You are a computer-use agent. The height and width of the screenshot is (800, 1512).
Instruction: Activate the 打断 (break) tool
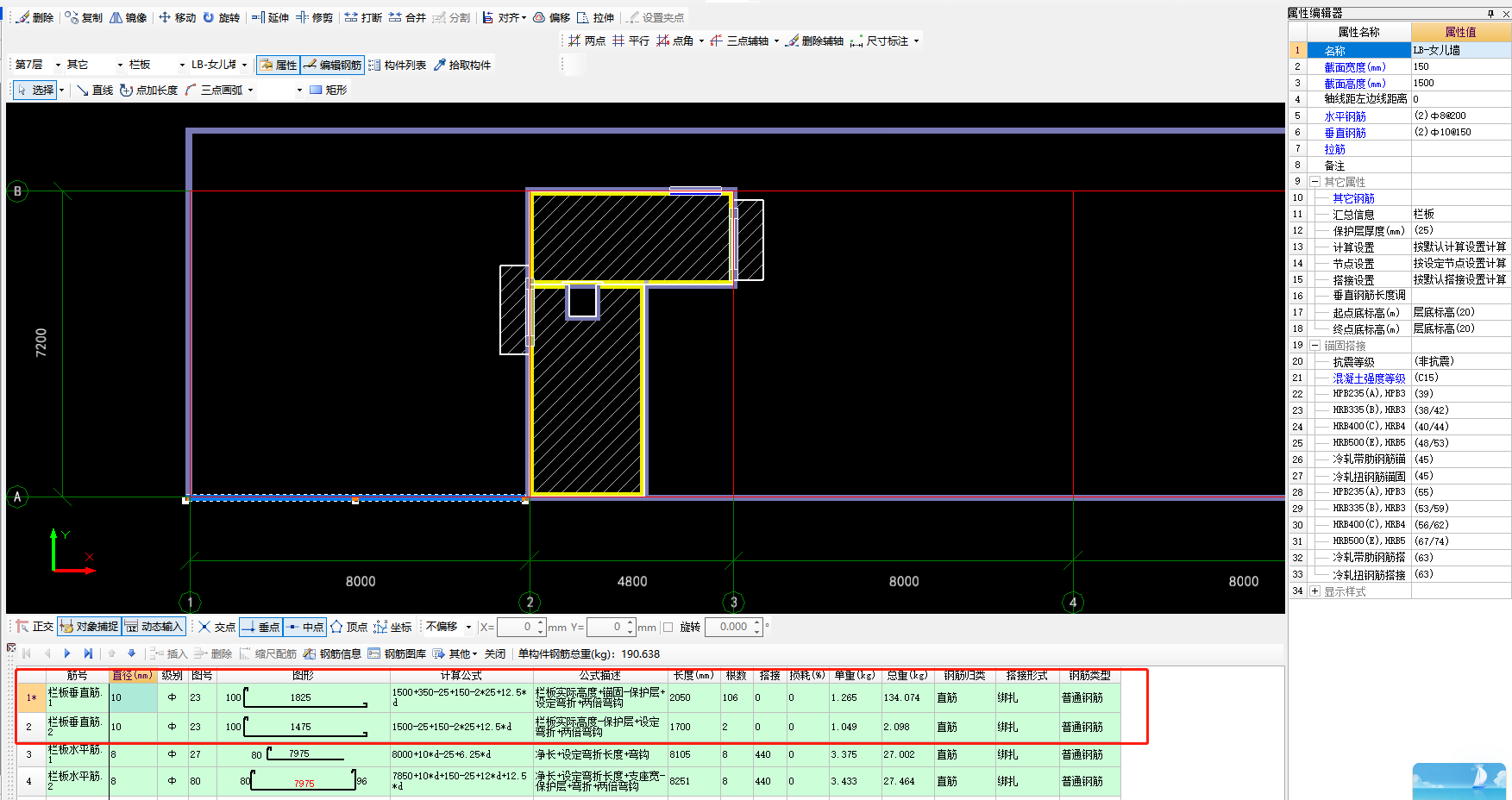[363, 17]
